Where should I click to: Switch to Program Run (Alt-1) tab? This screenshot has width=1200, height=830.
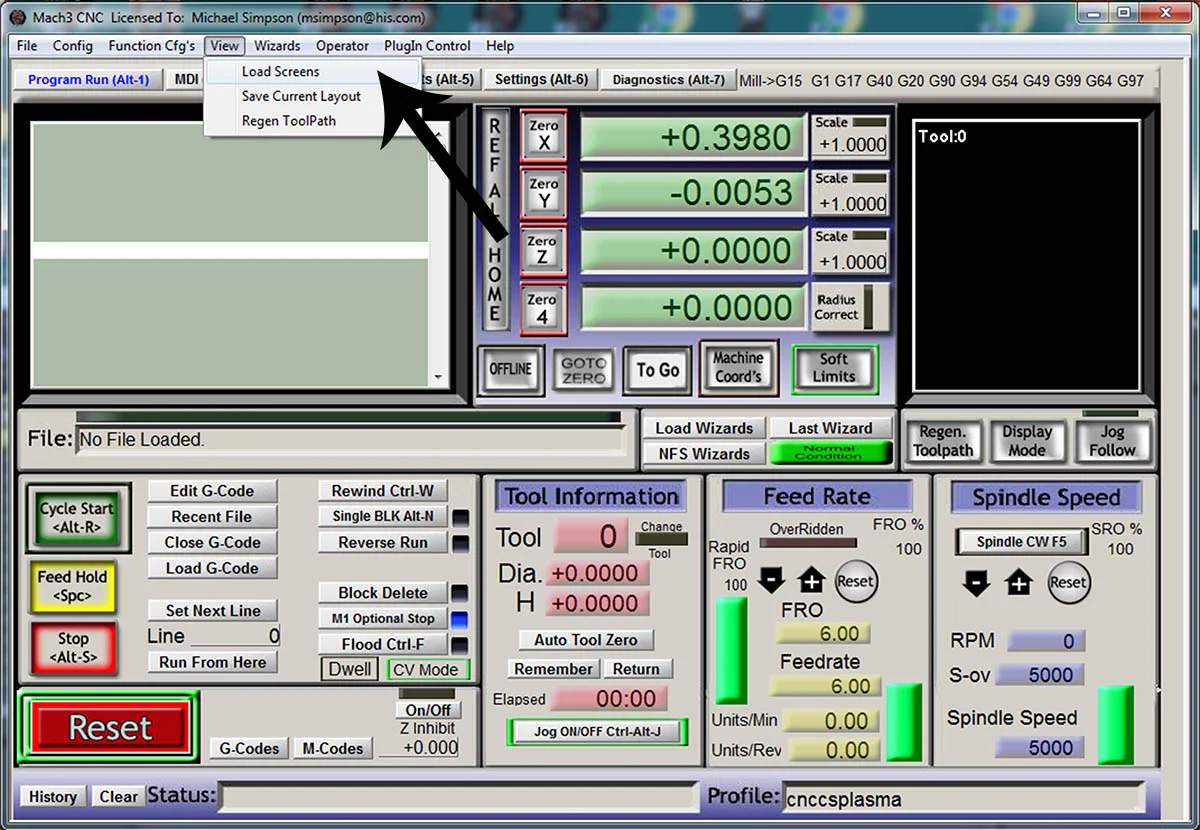[88, 79]
